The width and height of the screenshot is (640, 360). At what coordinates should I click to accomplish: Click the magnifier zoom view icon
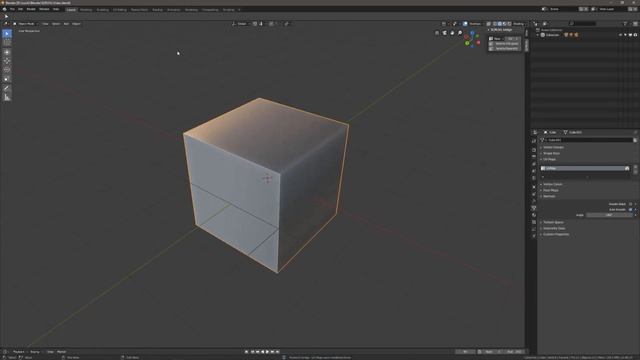tap(460, 33)
